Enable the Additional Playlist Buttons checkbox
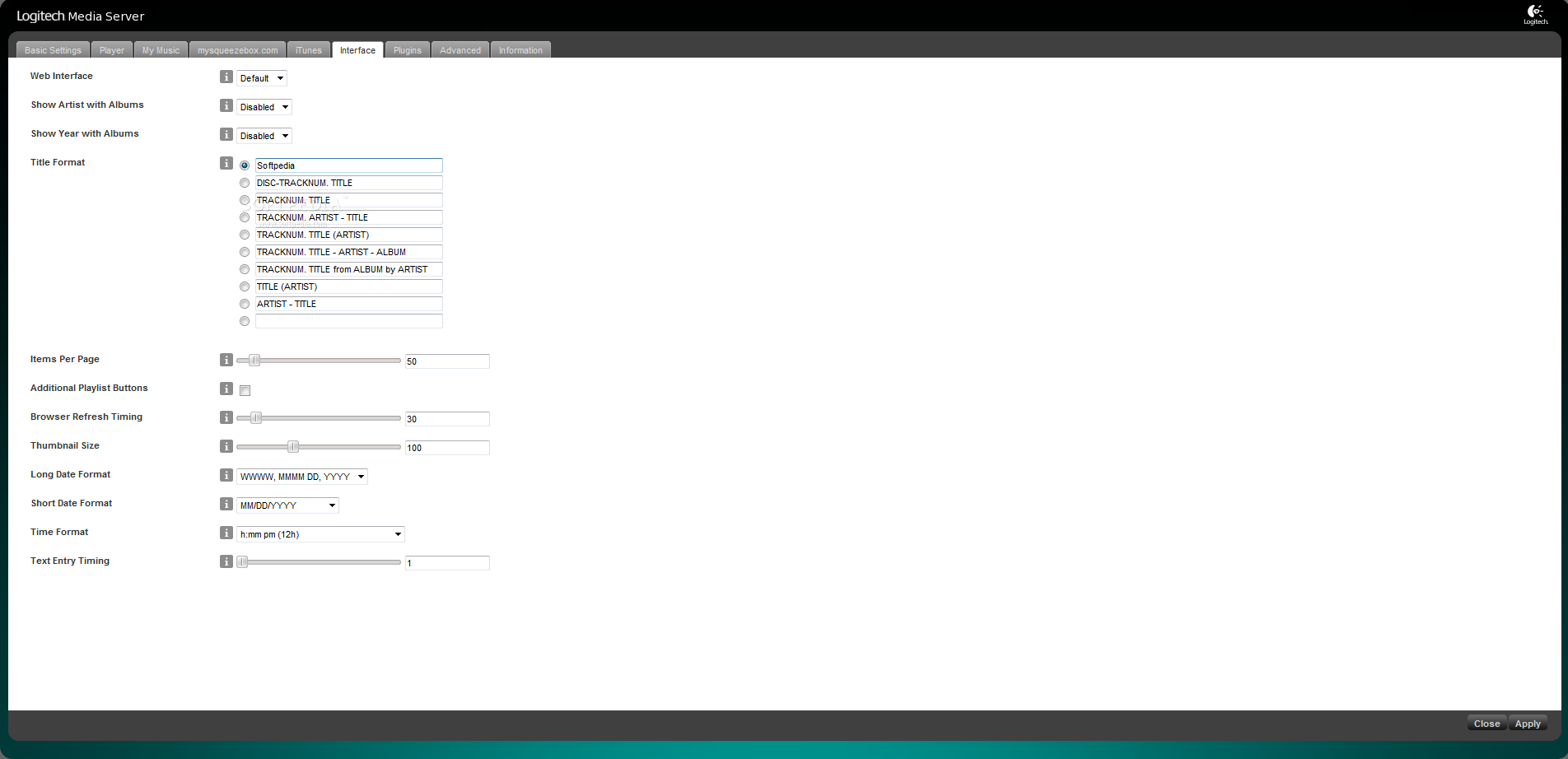Viewport: 1568px width, 759px height. [245, 390]
